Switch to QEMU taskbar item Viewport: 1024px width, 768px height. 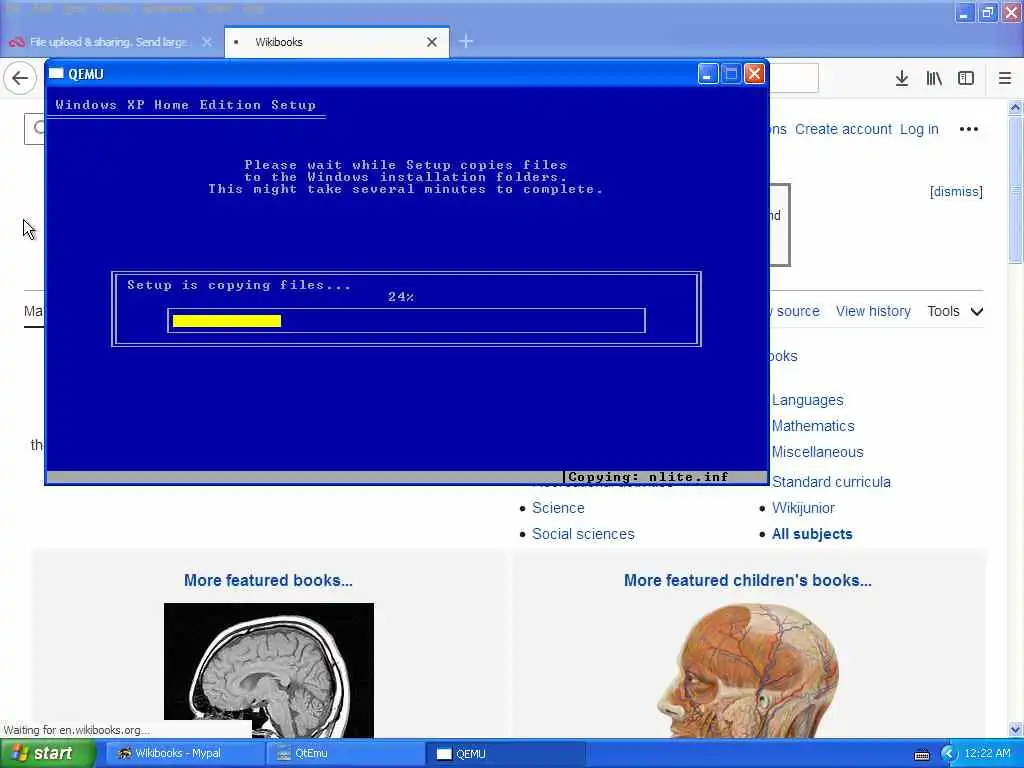tap(505, 754)
